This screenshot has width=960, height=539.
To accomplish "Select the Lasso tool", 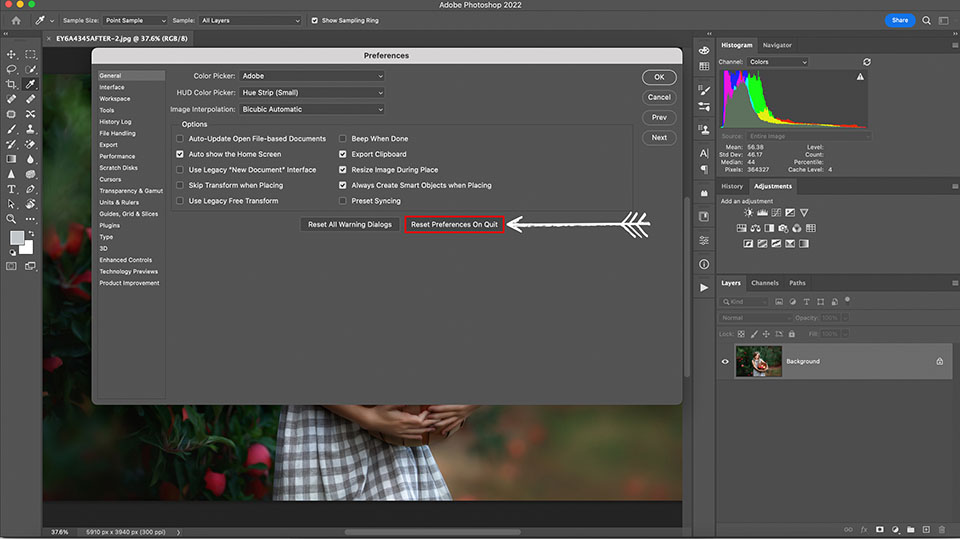I will pos(11,69).
